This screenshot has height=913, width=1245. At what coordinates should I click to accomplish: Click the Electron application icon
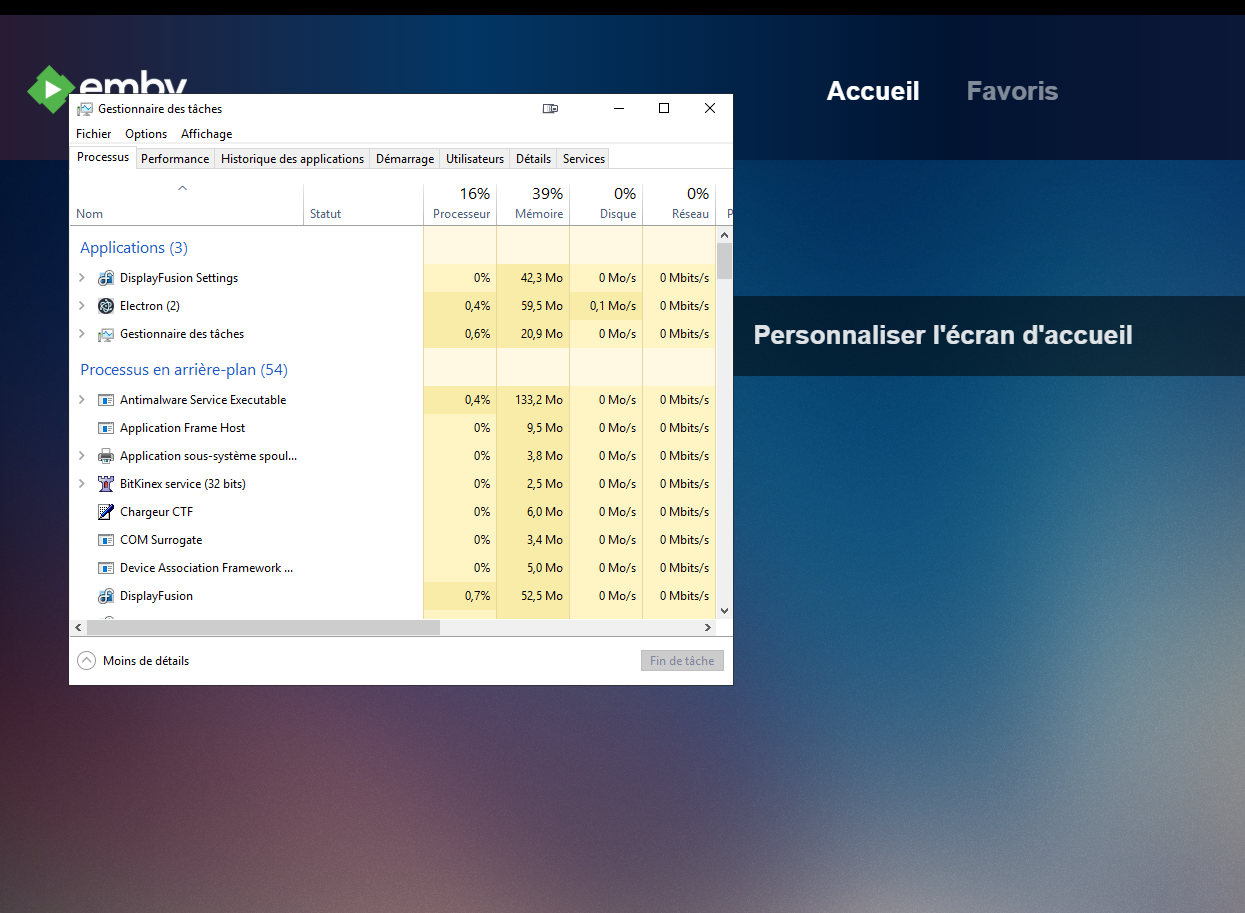point(106,306)
